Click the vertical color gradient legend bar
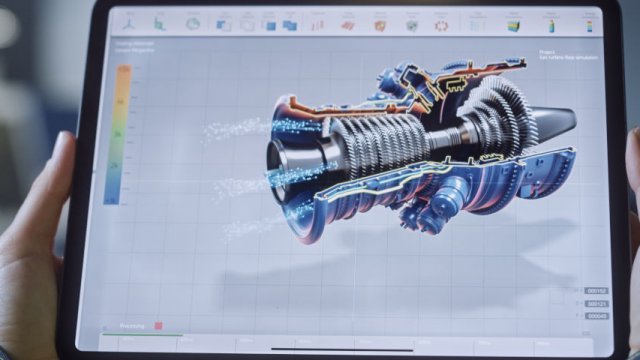 118,135
